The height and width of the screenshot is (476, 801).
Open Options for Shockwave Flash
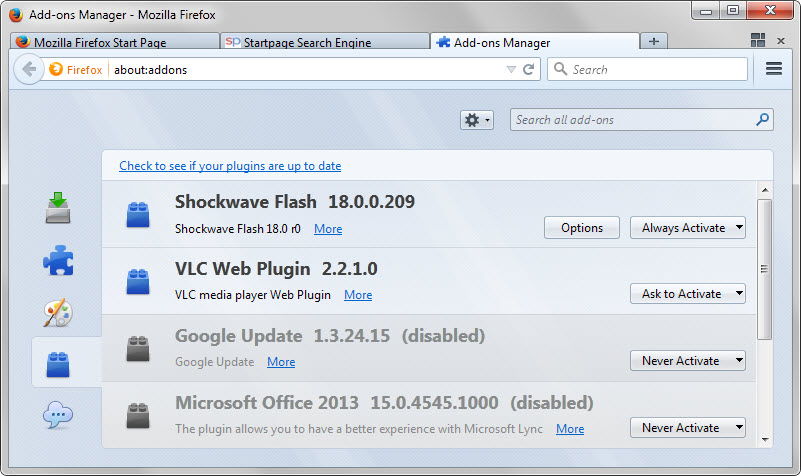click(x=582, y=228)
